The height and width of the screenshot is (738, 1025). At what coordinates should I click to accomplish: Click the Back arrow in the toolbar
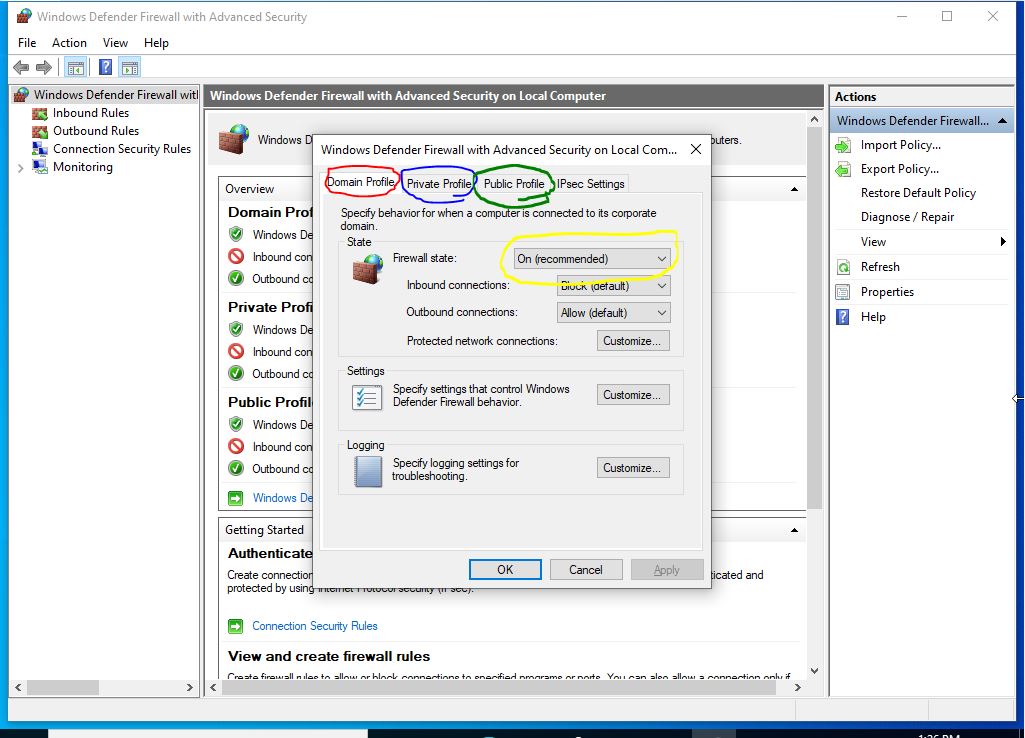click(x=21, y=67)
